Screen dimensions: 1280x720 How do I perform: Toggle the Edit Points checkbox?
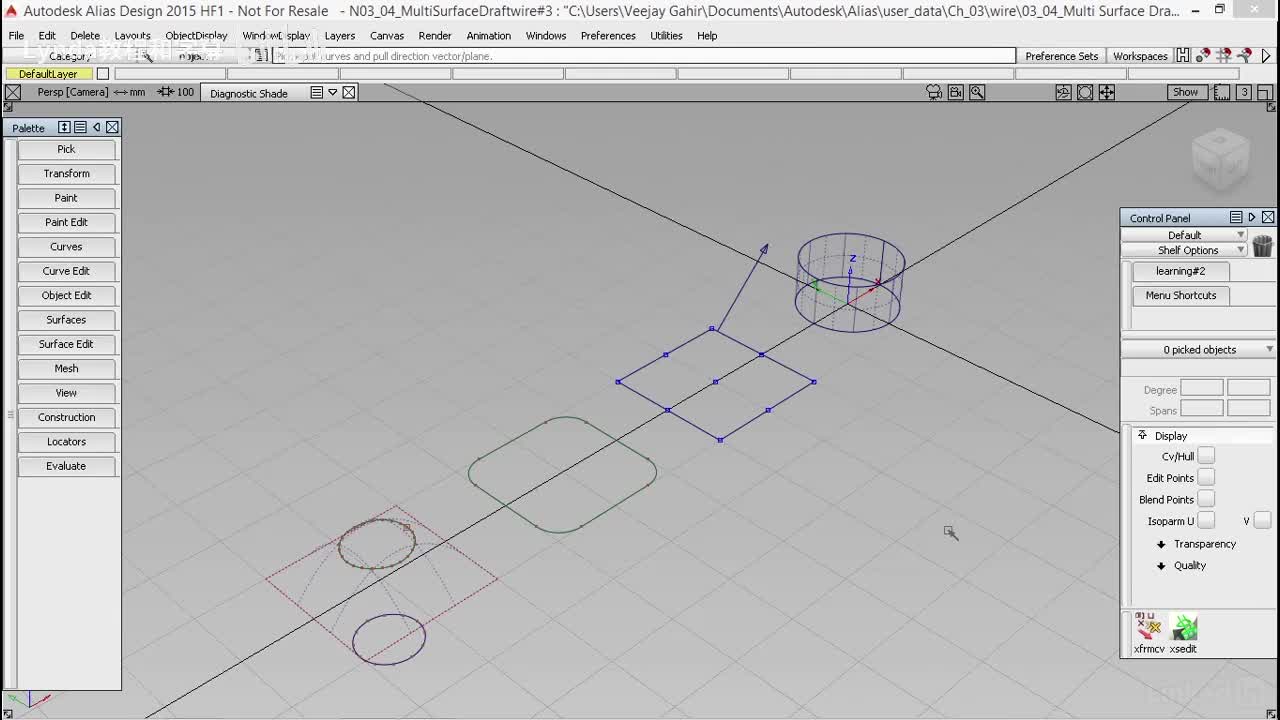[1206, 478]
